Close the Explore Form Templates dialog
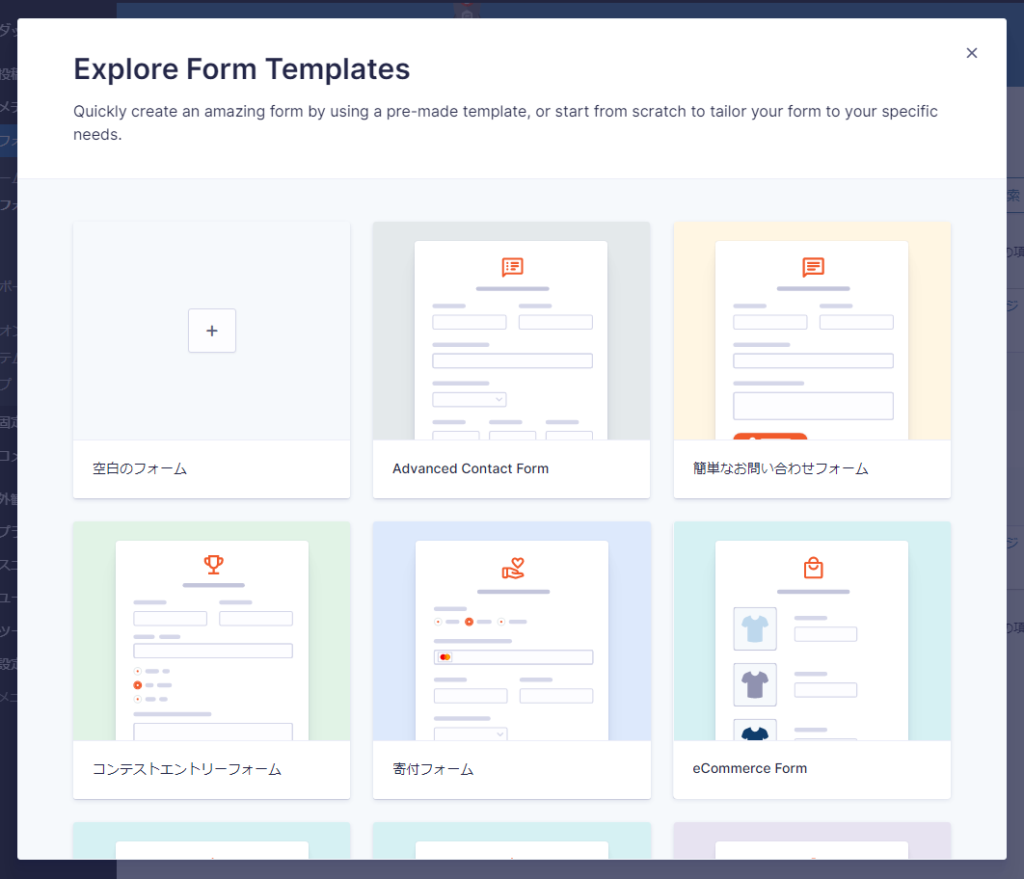The width and height of the screenshot is (1024, 879). tap(971, 53)
